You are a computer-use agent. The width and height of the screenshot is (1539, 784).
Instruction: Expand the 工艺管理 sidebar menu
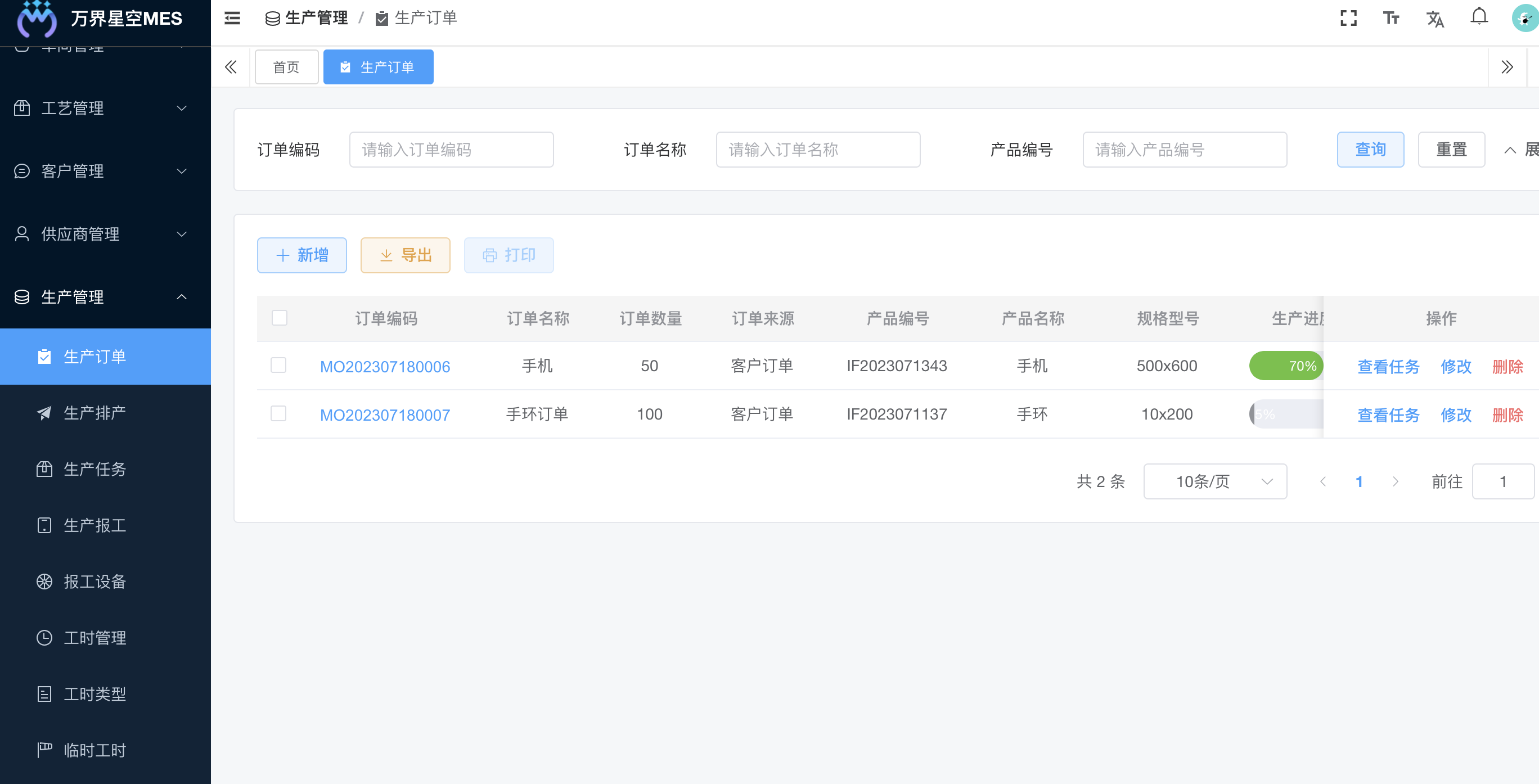[105, 108]
